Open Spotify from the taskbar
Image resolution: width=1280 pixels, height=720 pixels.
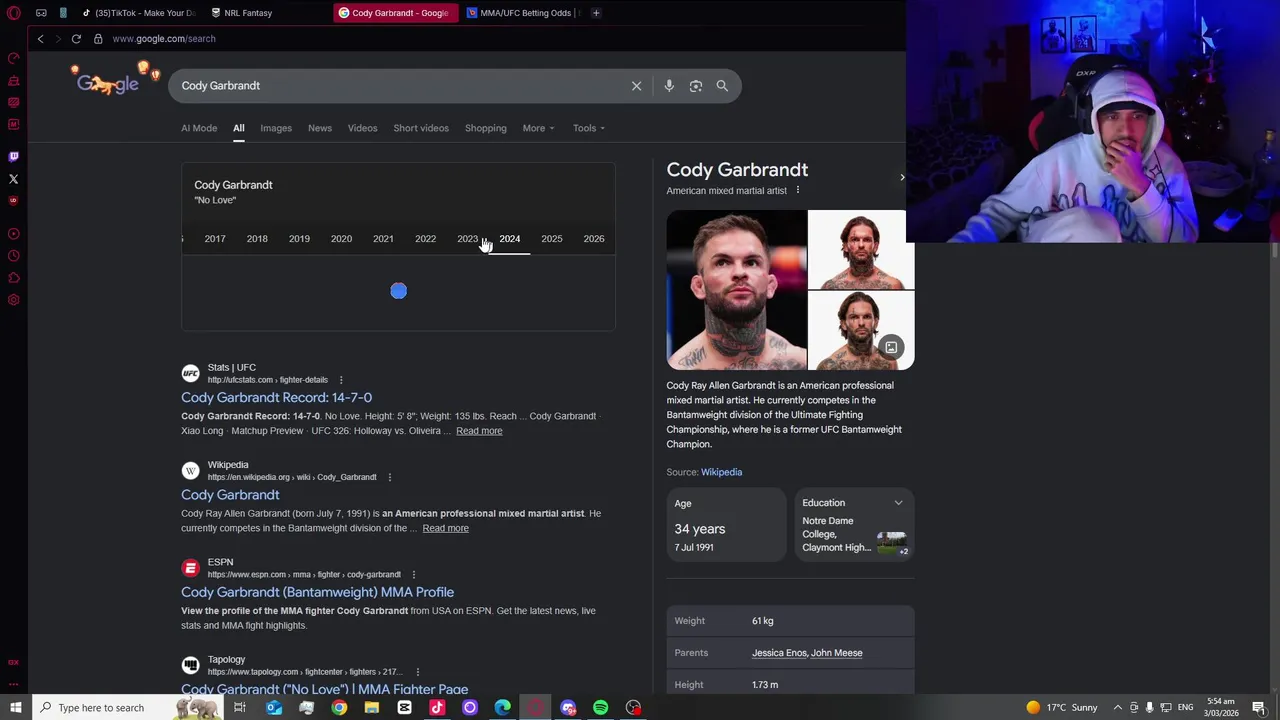tap(600, 708)
